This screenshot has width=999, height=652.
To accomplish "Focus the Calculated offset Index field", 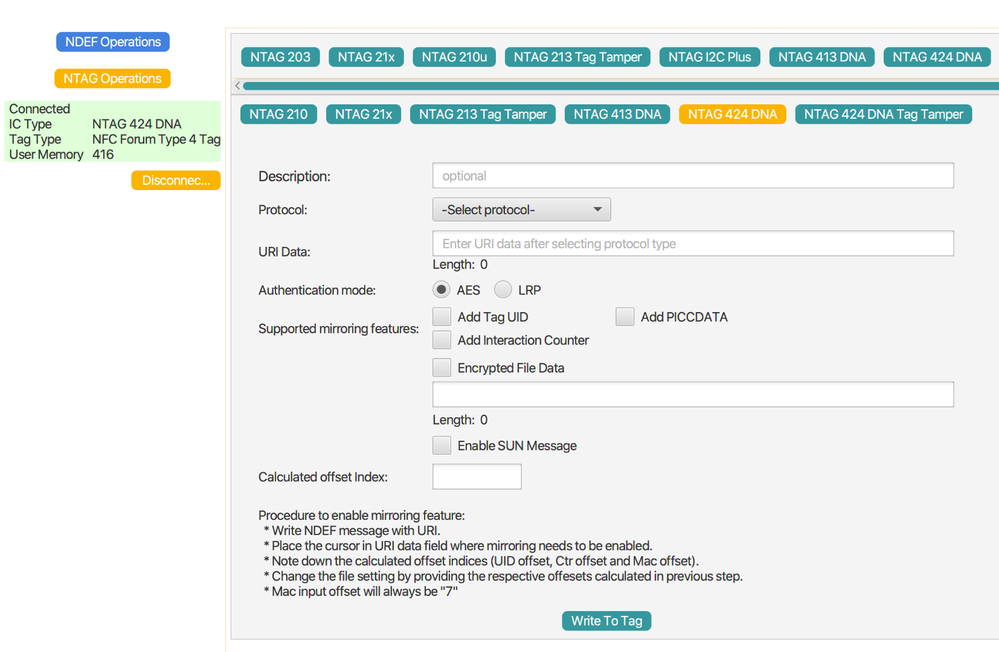I will 477,477.
